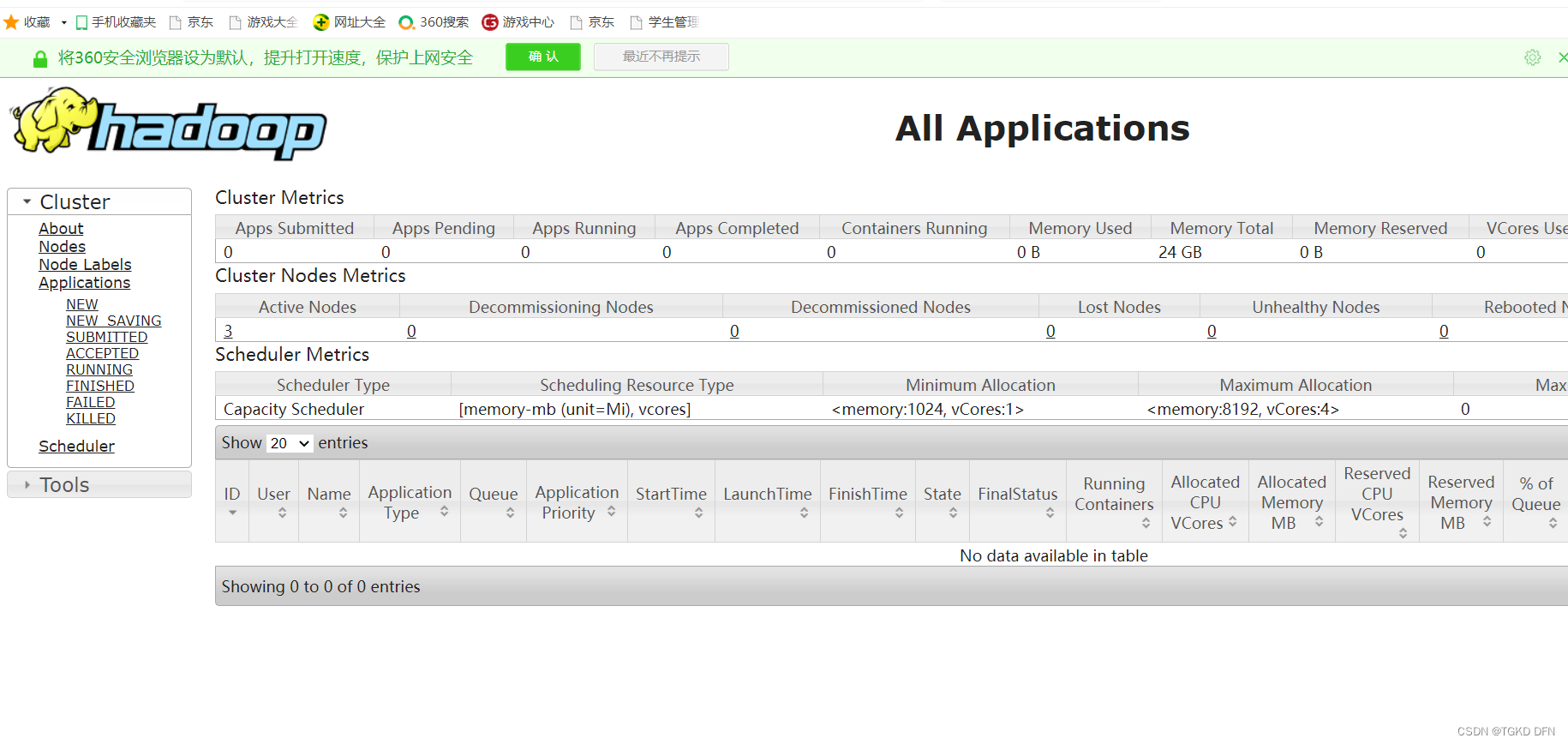Sort table by Running Containers column
This screenshot has height=744, width=1568.
[x=1146, y=523]
